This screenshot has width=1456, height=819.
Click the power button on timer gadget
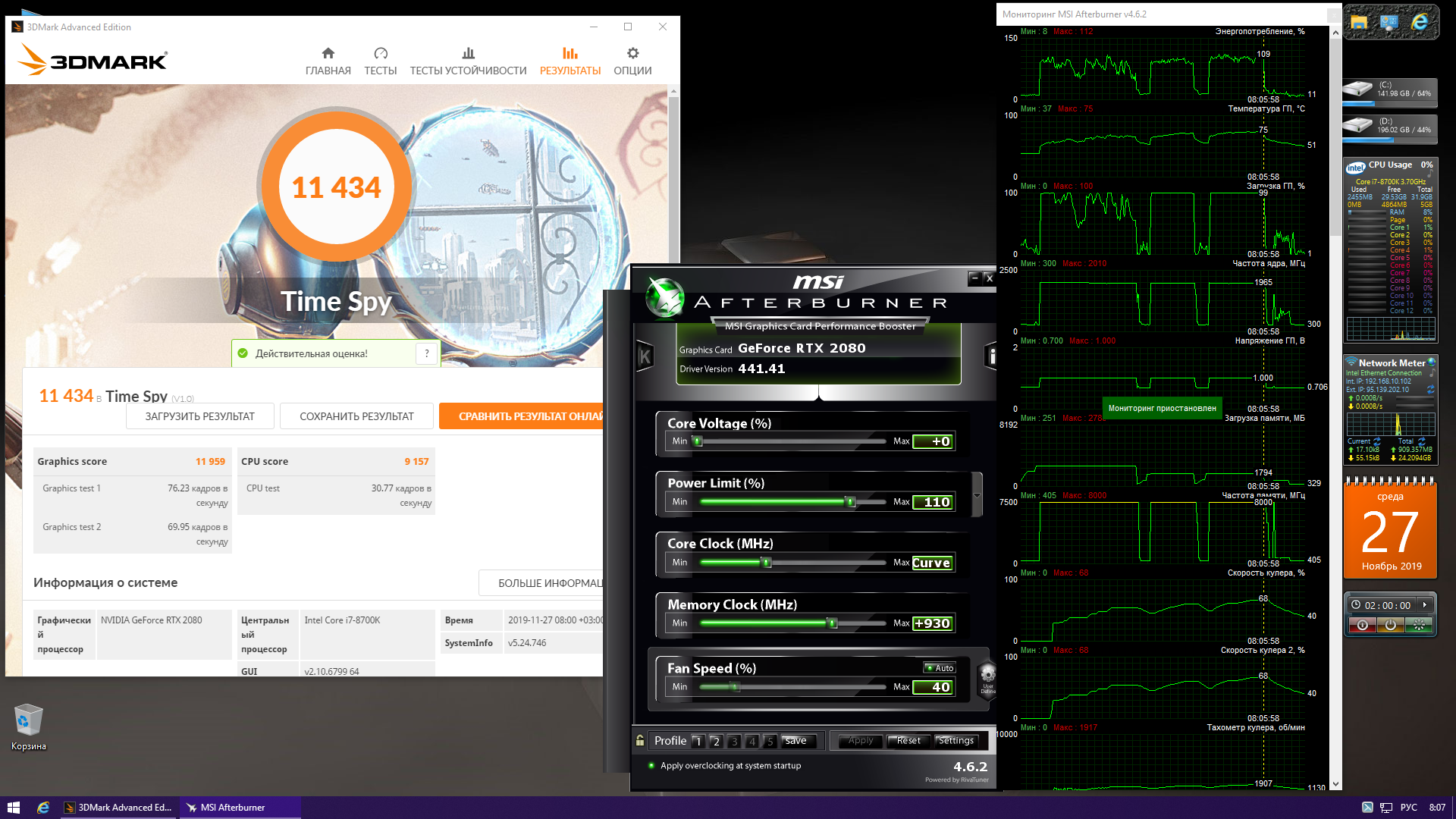[1390, 625]
